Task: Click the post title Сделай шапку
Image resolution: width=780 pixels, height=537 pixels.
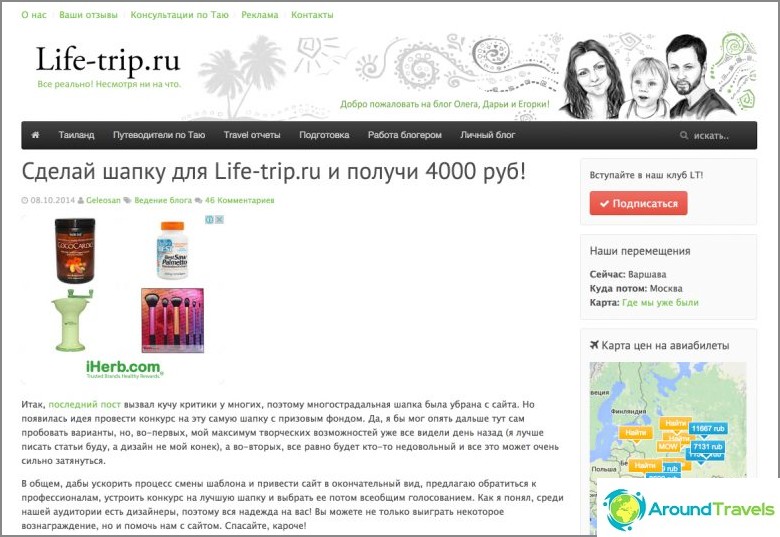Action: (x=274, y=172)
